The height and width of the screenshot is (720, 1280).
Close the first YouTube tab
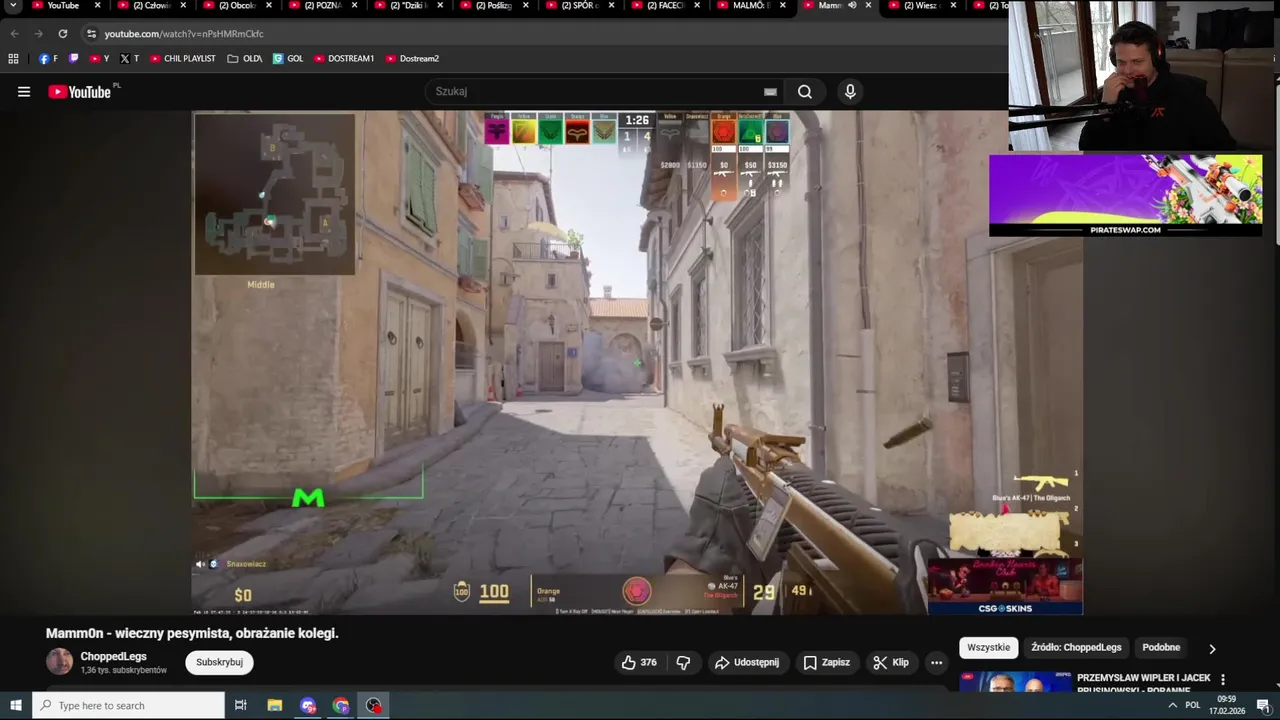pos(97,6)
